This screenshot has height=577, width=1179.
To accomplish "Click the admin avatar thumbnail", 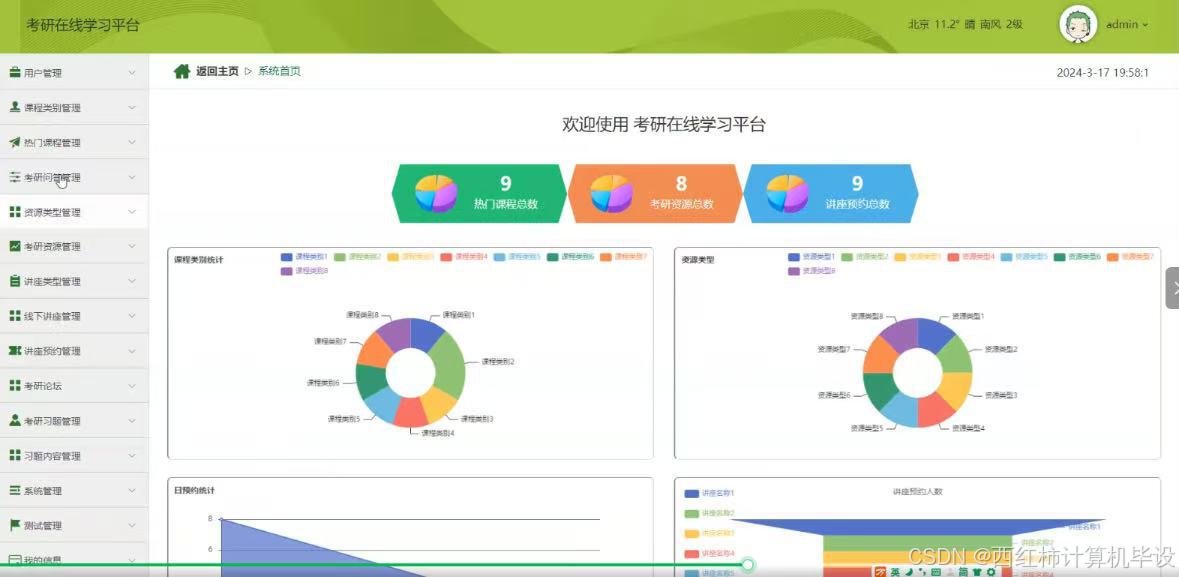I will pyautogui.click(x=1077, y=23).
